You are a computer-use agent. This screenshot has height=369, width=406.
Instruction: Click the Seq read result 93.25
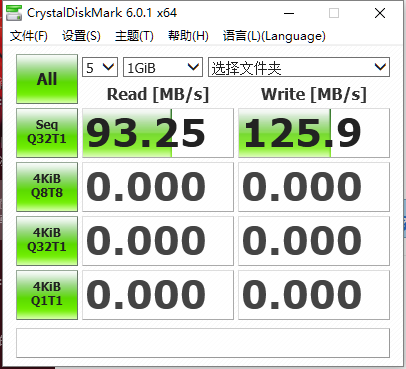(158, 133)
